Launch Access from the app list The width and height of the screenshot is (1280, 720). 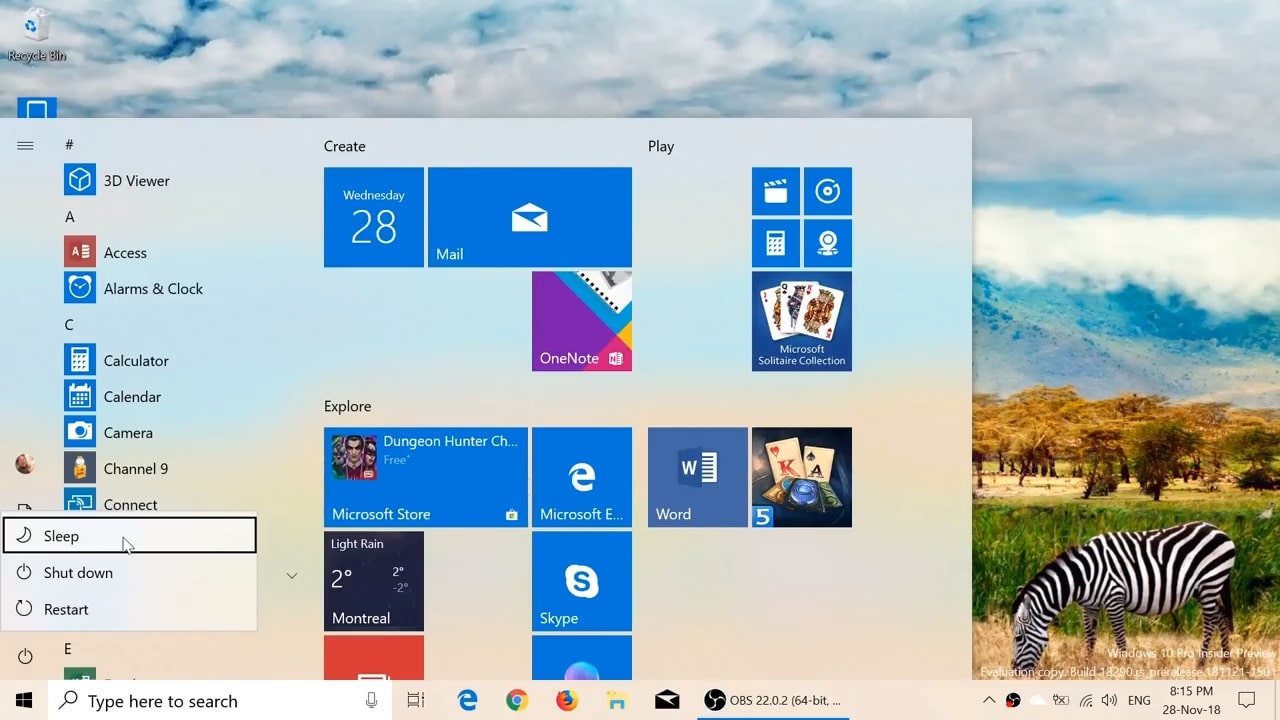[105, 252]
